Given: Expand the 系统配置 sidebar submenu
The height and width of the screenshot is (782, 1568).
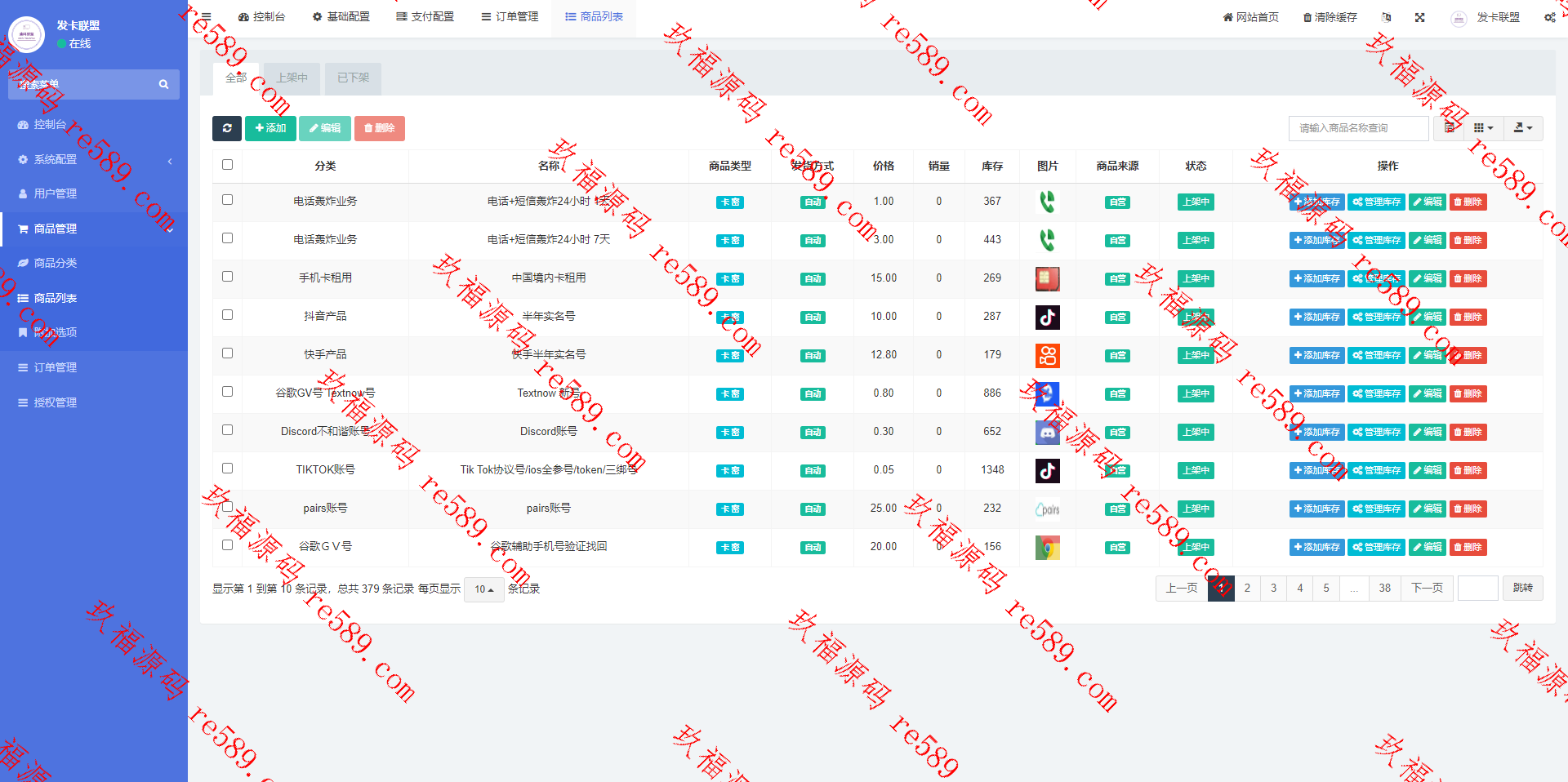Looking at the screenshot, I should pos(93,159).
